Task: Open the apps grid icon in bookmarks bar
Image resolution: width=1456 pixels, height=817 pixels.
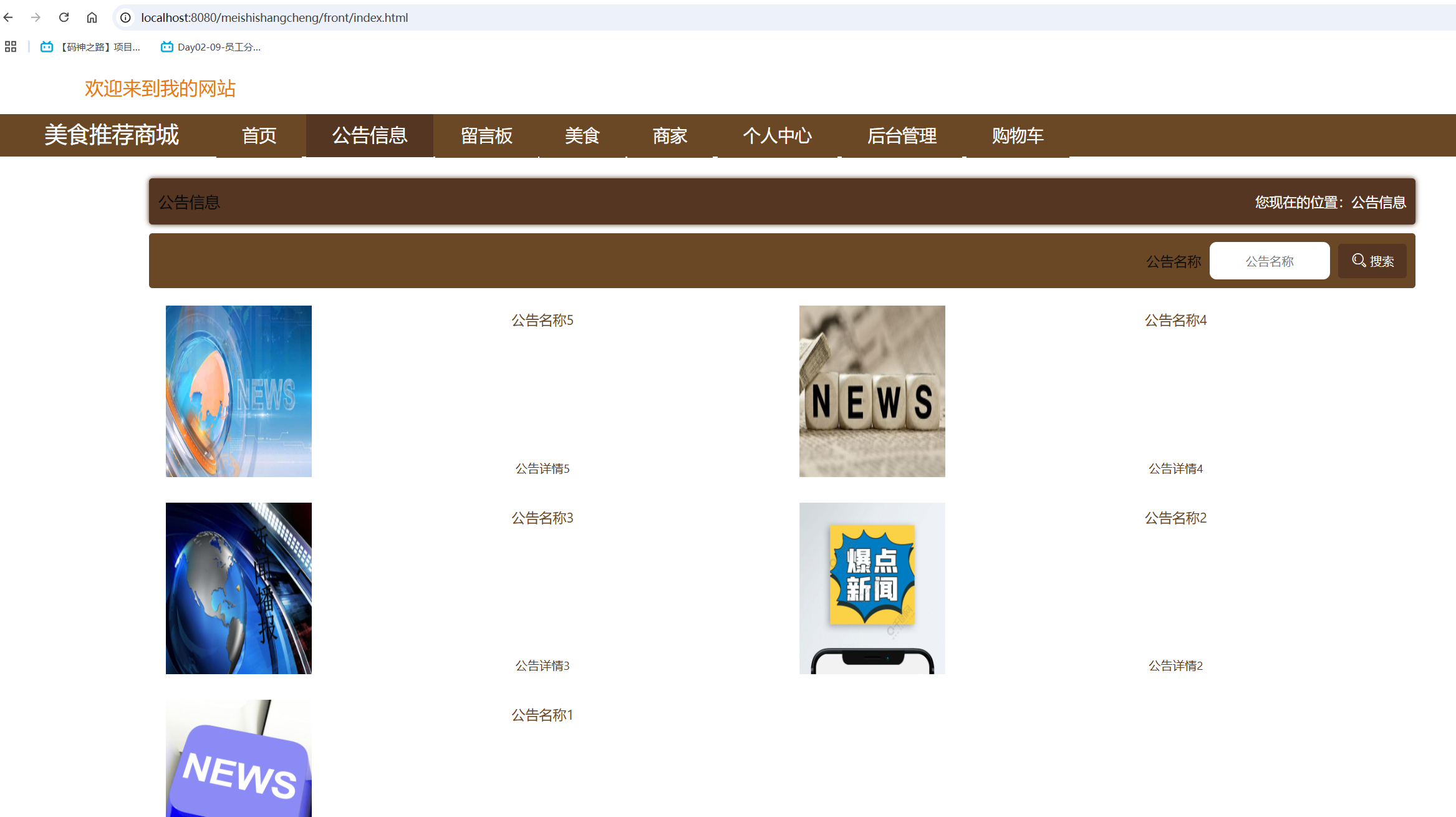Action: pos(11,47)
